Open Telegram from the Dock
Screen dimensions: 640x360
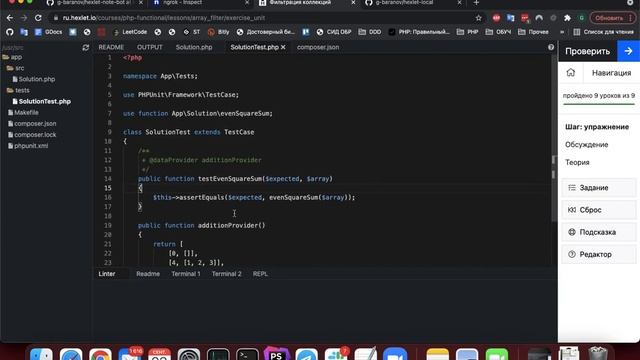point(306,355)
